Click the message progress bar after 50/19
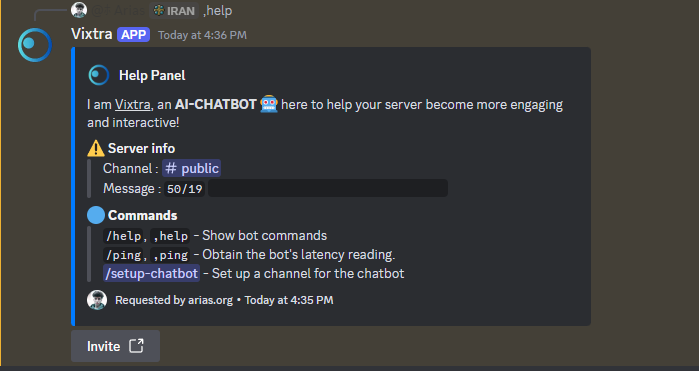The image size is (699, 371). (x=328, y=188)
